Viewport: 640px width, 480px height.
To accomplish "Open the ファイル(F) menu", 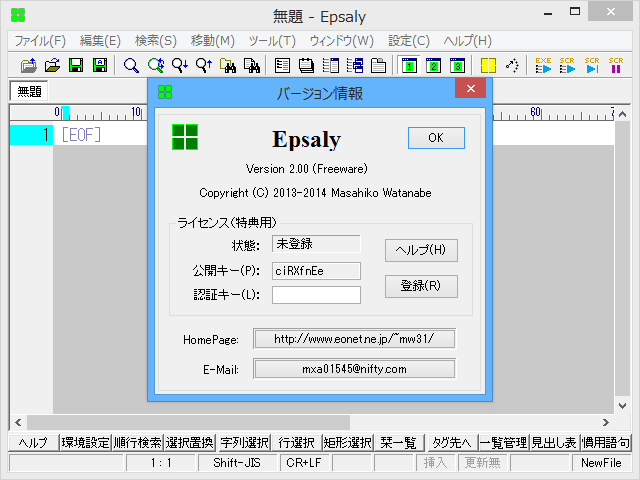I will coord(40,41).
